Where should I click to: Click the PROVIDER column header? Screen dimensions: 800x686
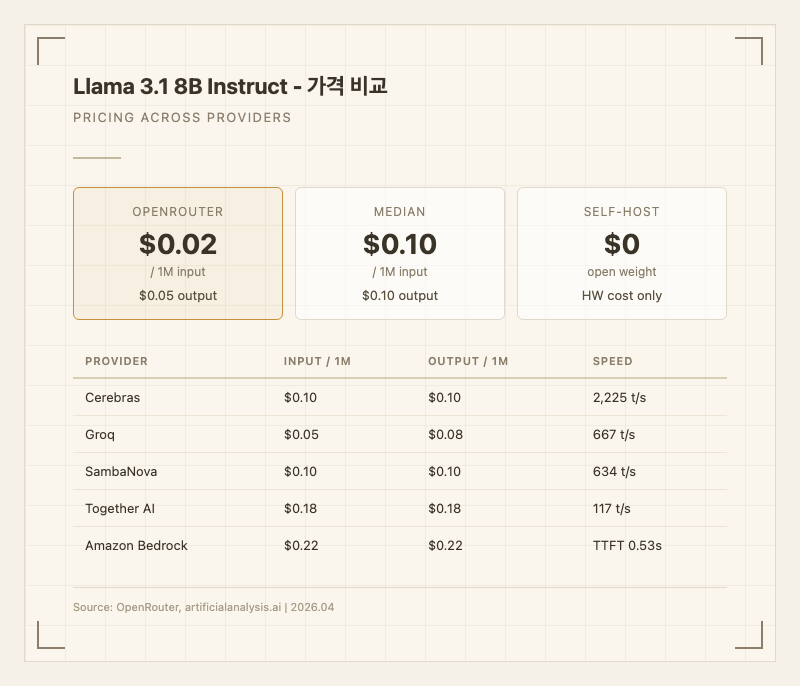tap(117, 361)
